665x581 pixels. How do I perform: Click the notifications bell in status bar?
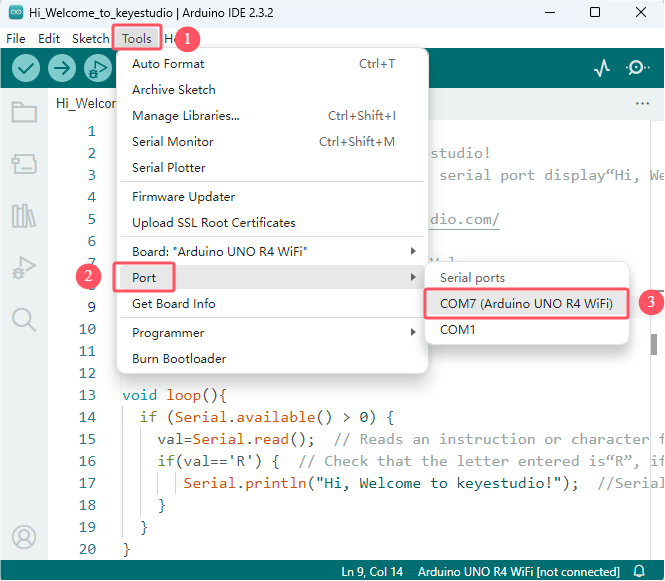pos(639,571)
